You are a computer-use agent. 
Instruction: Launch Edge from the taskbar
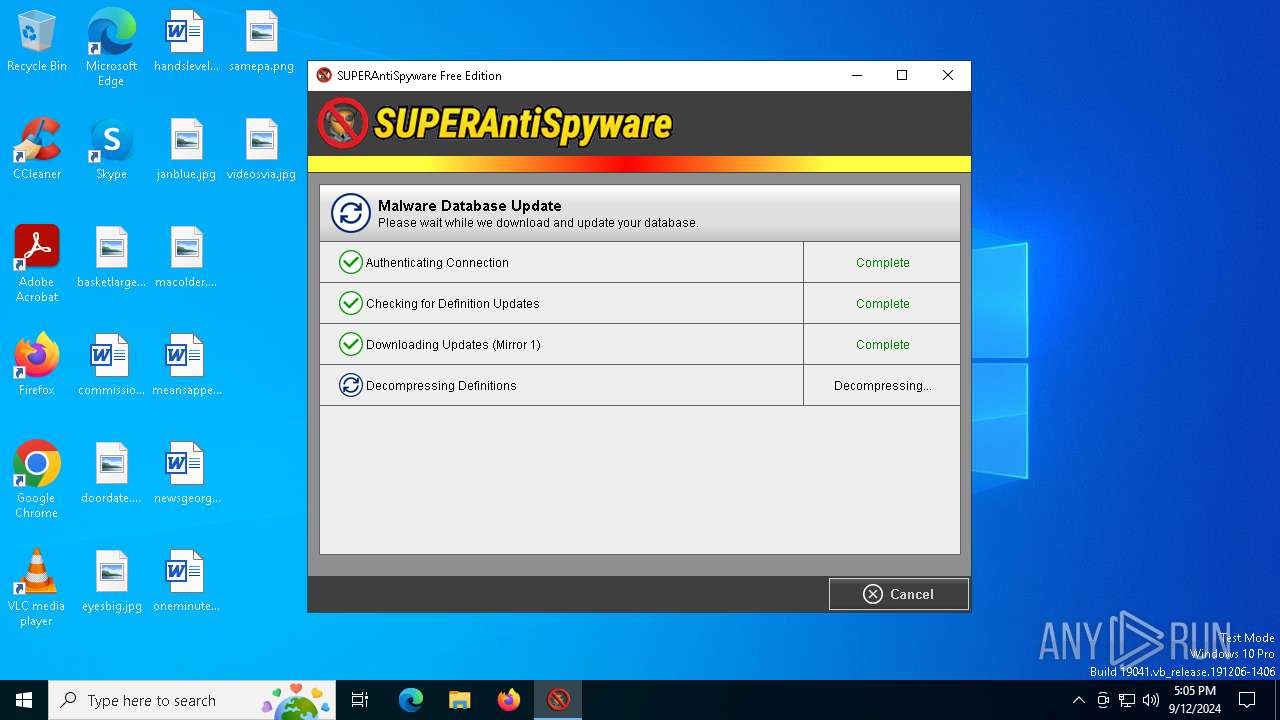[x=411, y=700]
